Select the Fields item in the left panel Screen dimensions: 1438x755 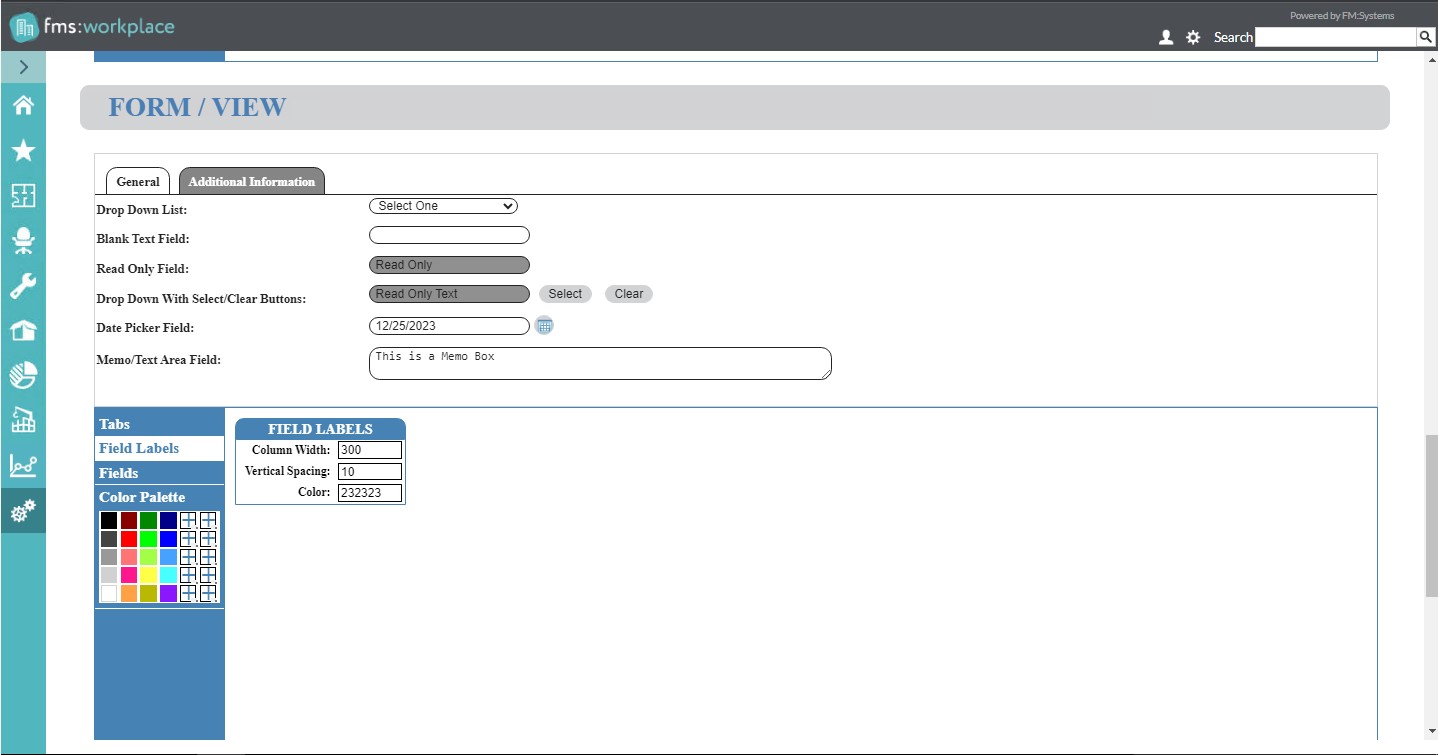click(119, 473)
